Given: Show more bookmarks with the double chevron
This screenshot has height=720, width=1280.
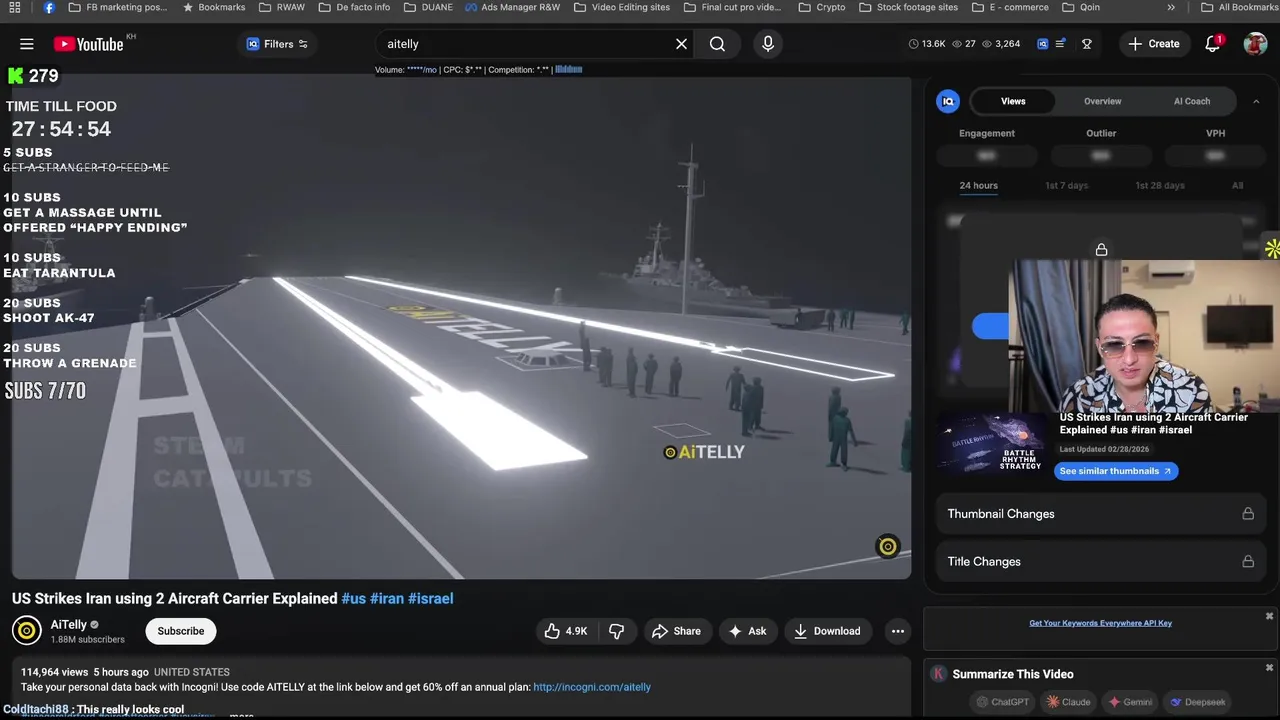Looking at the screenshot, I should point(1171,7).
